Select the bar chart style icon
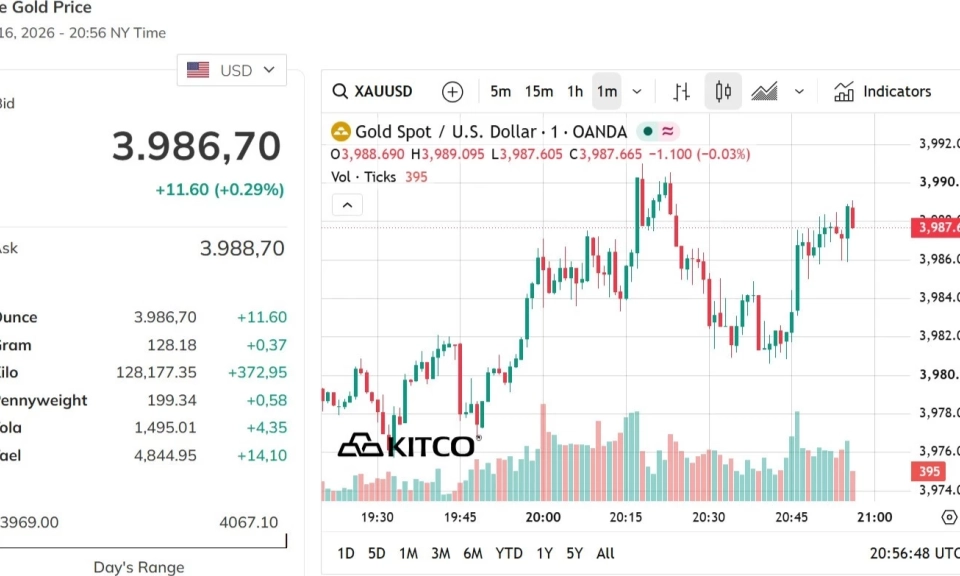Image resolution: width=960 pixels, height=576 pixels. click(681, 92)
